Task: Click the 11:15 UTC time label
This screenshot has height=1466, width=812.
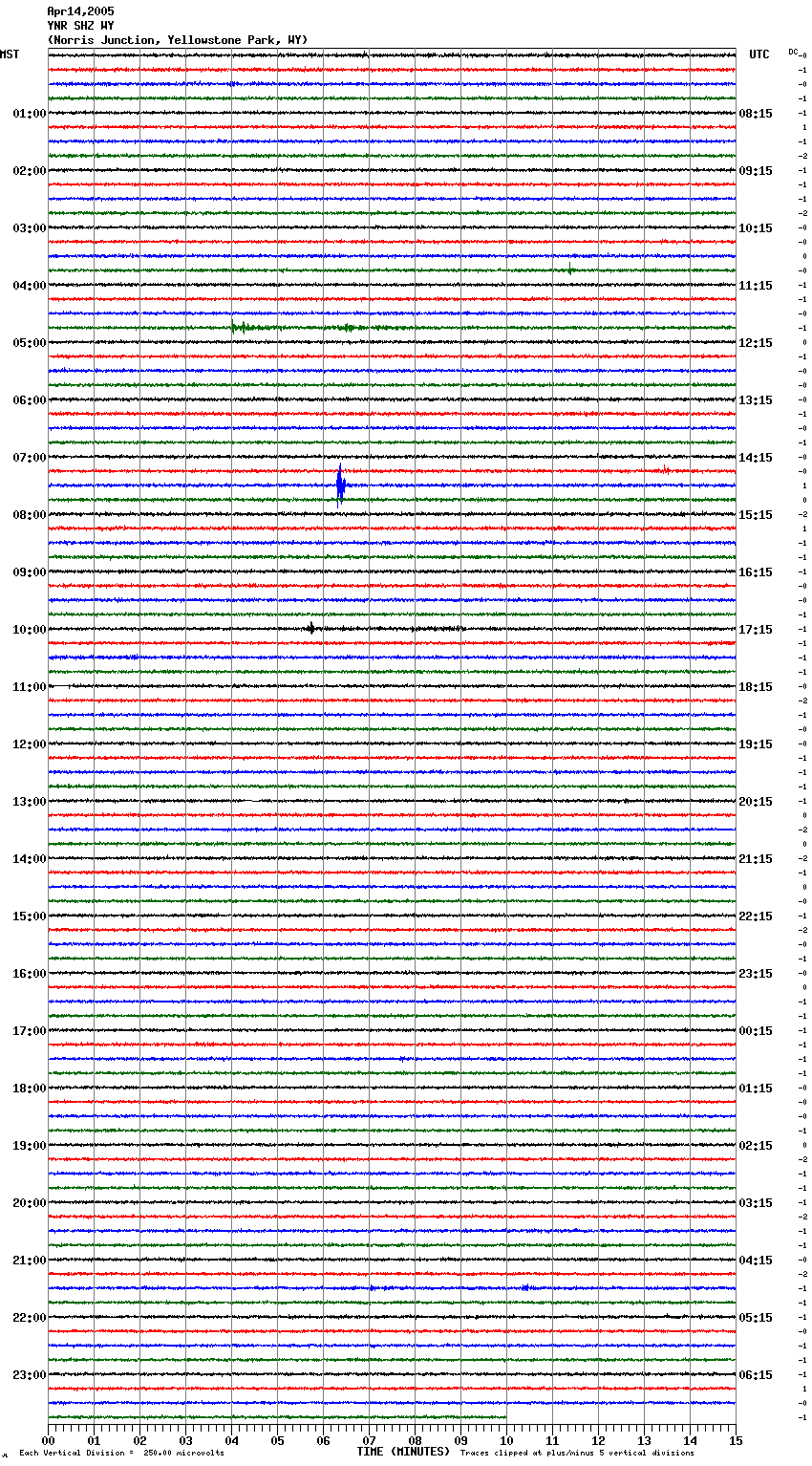Action: tap(756, 286)
